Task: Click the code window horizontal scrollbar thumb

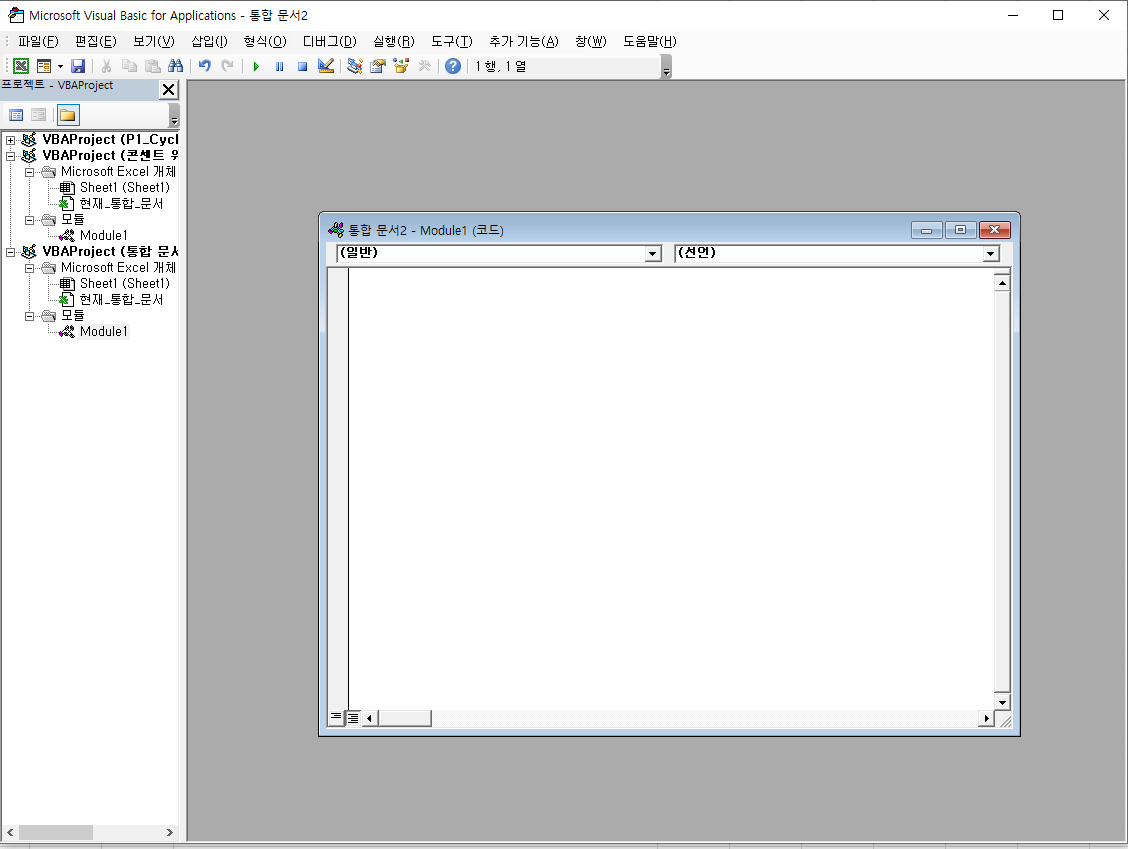Action: [x=404, y=718]
